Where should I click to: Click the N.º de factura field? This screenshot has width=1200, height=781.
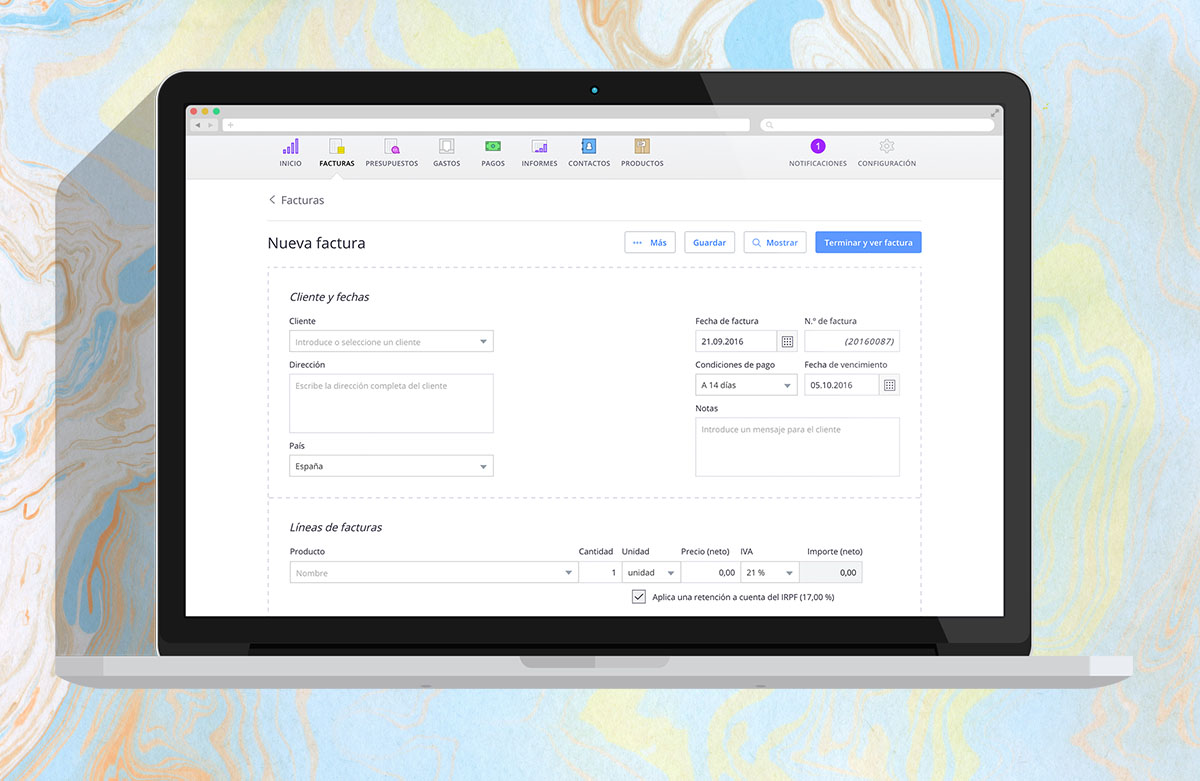pos(852,341)
